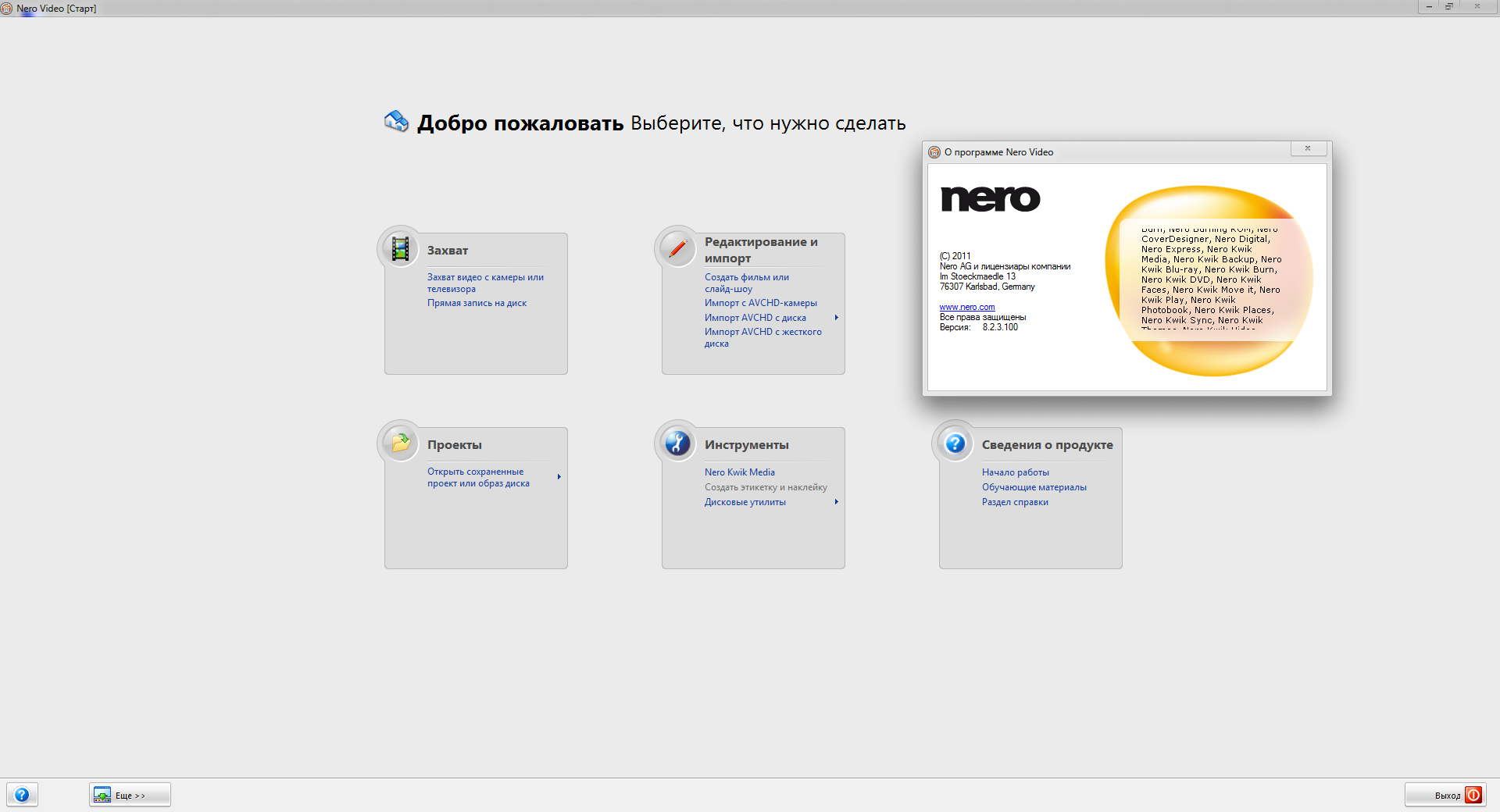Click the welcome header icon

click(x=396, y=122)
